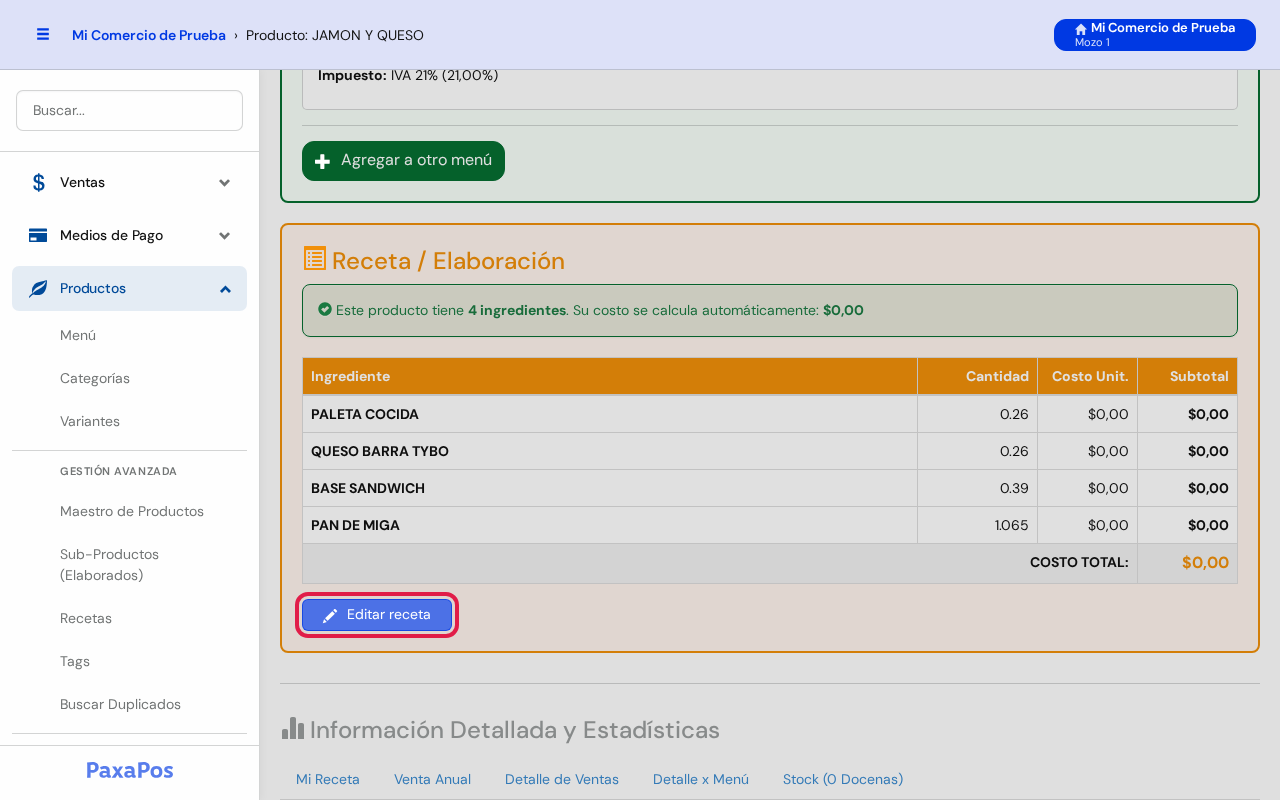Switch to the Mi Receta tab
The height and width of the screenshot is (800, 1280).
tap(328, 779)
